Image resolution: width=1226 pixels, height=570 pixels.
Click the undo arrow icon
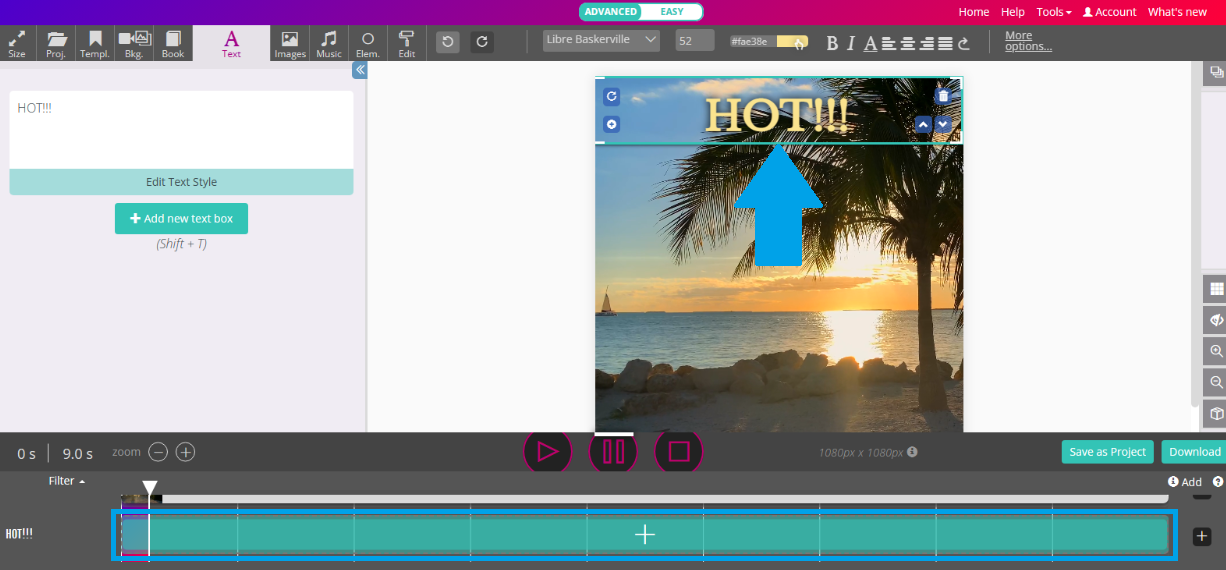coord(448,42)
